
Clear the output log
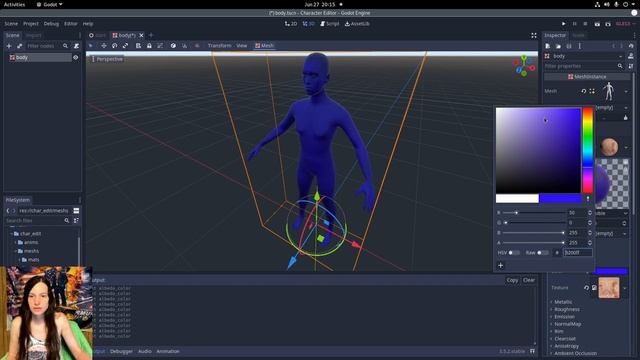pyautogui.click(x=529, y=280)
